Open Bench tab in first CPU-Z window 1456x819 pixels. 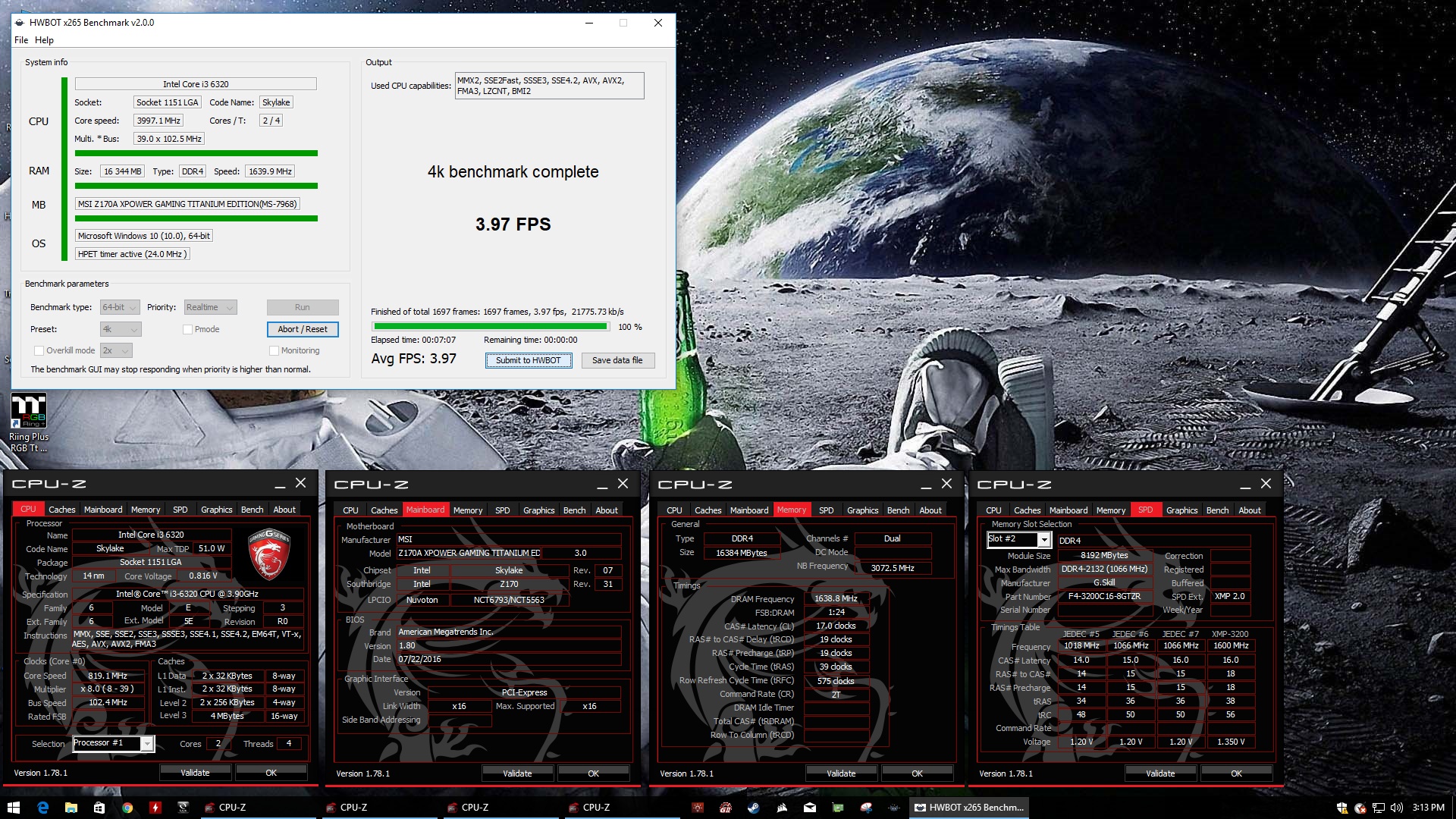[253, 510]
